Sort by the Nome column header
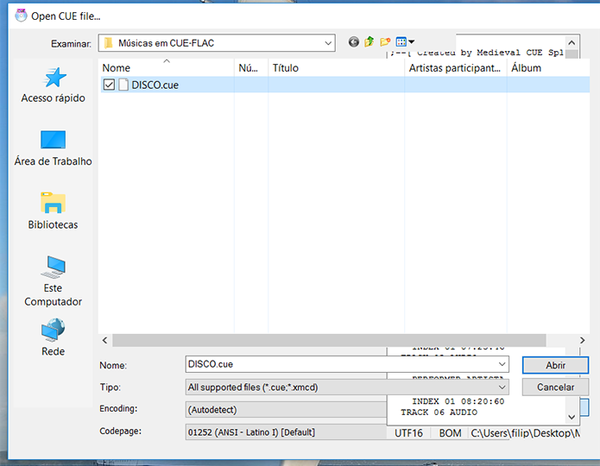The height and width of the screenshot is (466, 600). (x=166, y=68)
